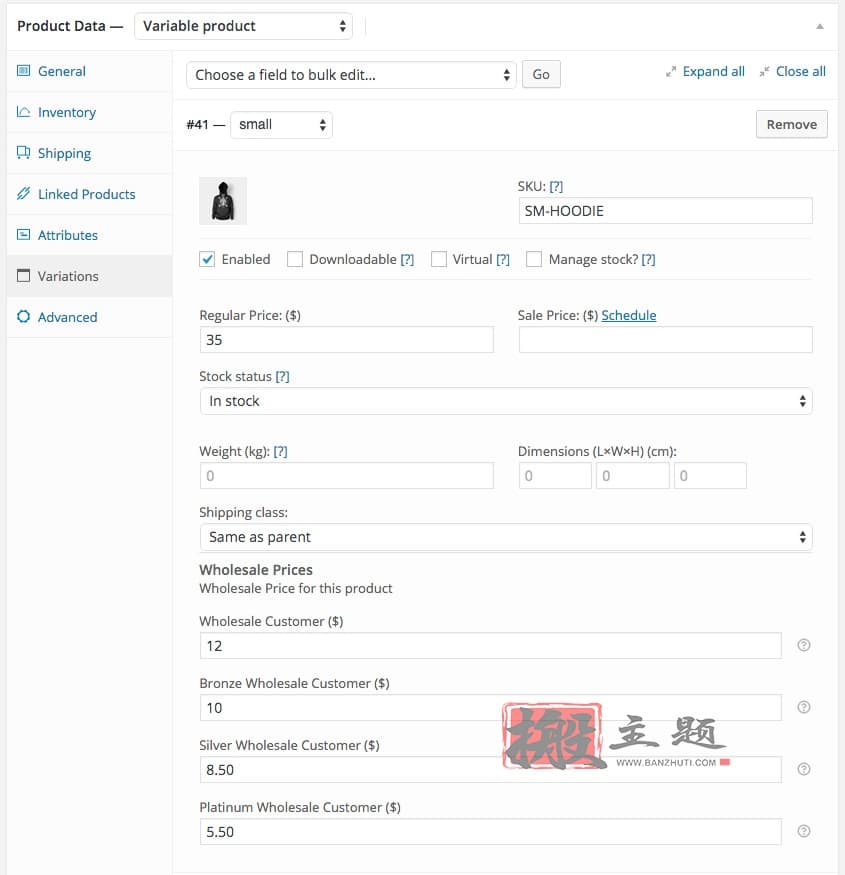Click the Remove variation button
This screenshot has height=875, width=845.
click(x=791, y=124)
